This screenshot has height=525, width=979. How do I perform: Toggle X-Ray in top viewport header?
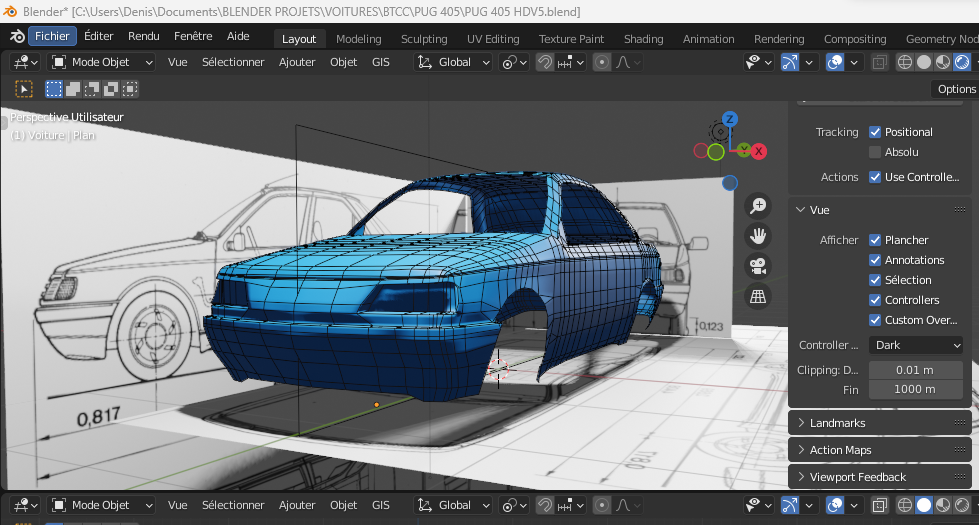880,62
